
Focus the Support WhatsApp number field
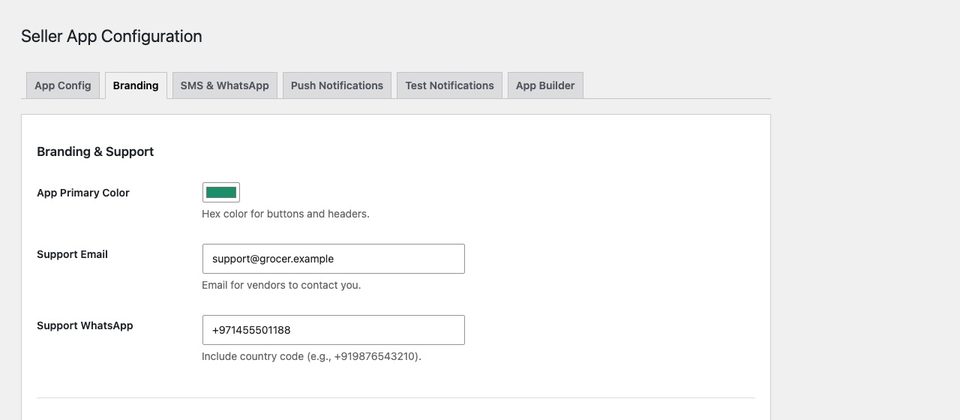pyautogui.click(x=333, y=330)
